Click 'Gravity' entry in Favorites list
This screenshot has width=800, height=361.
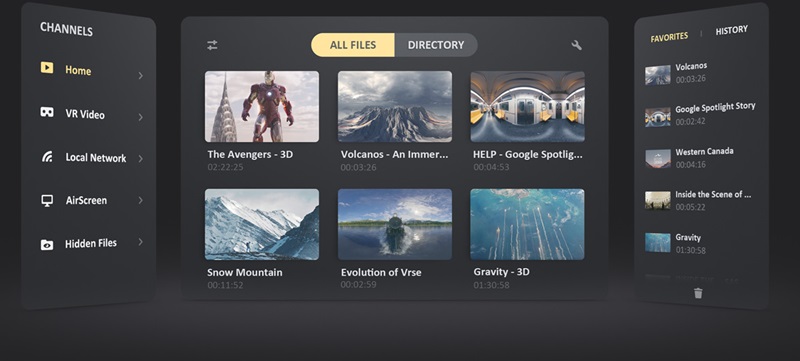(688, 238)
